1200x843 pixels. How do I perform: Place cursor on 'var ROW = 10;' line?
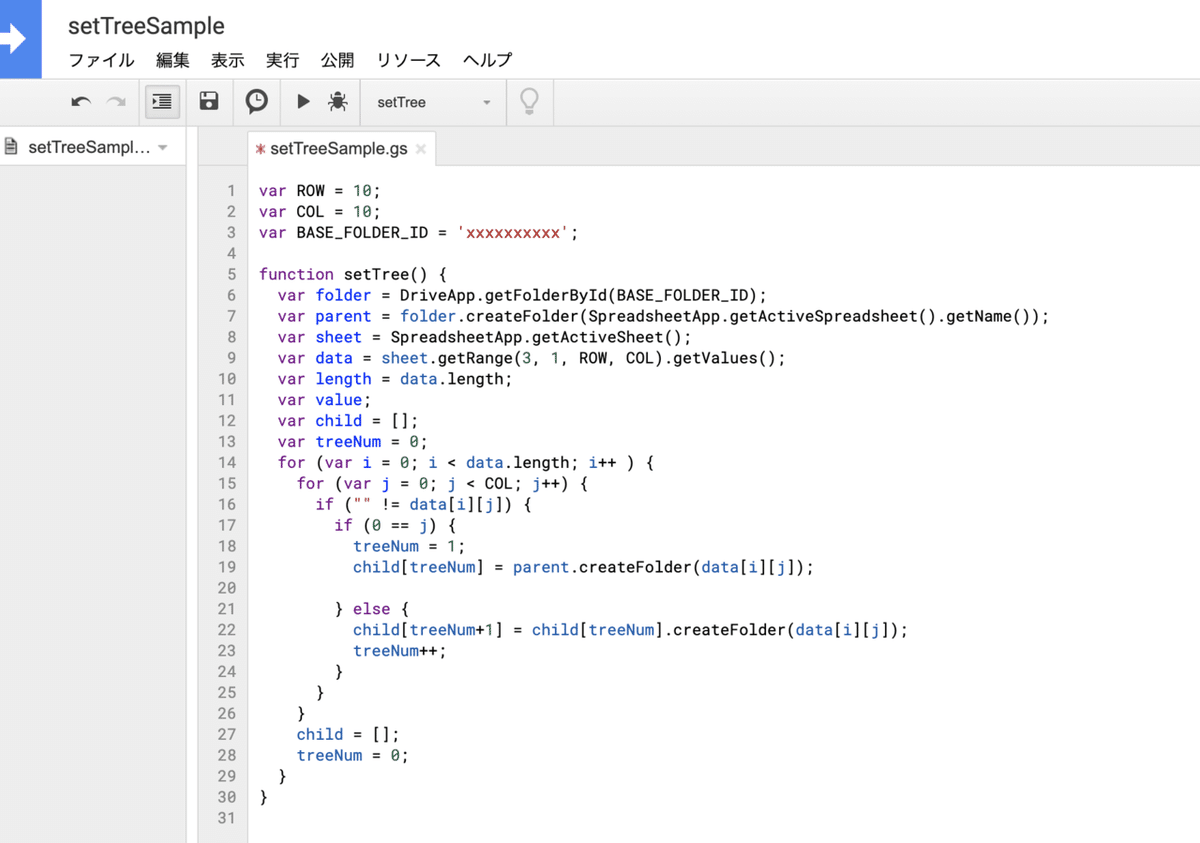click(x=320, y=190)
